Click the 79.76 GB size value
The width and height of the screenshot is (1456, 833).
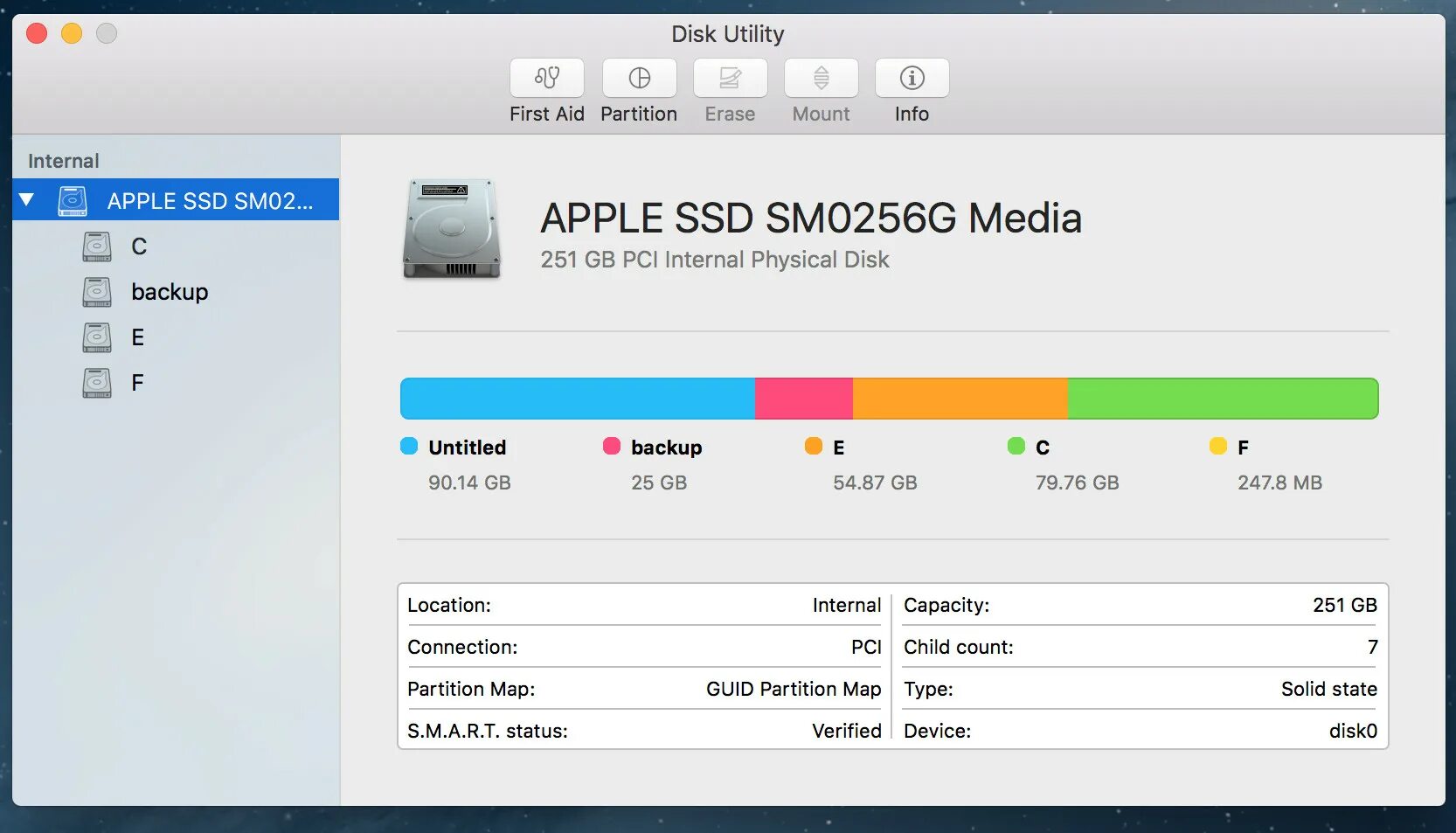pyautogui.click(x=1077, y=482)
